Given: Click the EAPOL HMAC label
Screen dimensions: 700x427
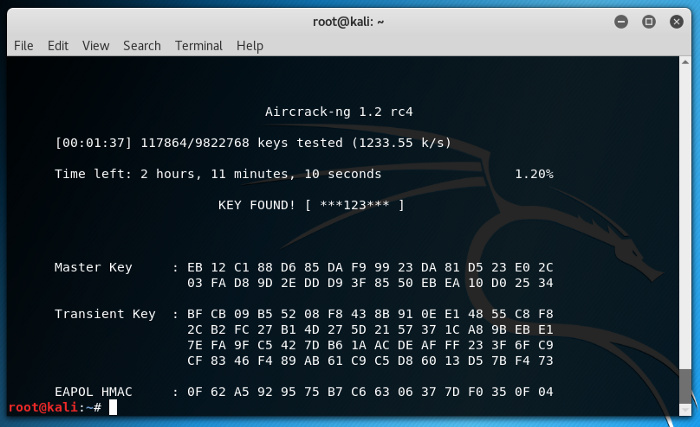Looking at the screenshot, I should pyautogui.click(x=93, y=391).
